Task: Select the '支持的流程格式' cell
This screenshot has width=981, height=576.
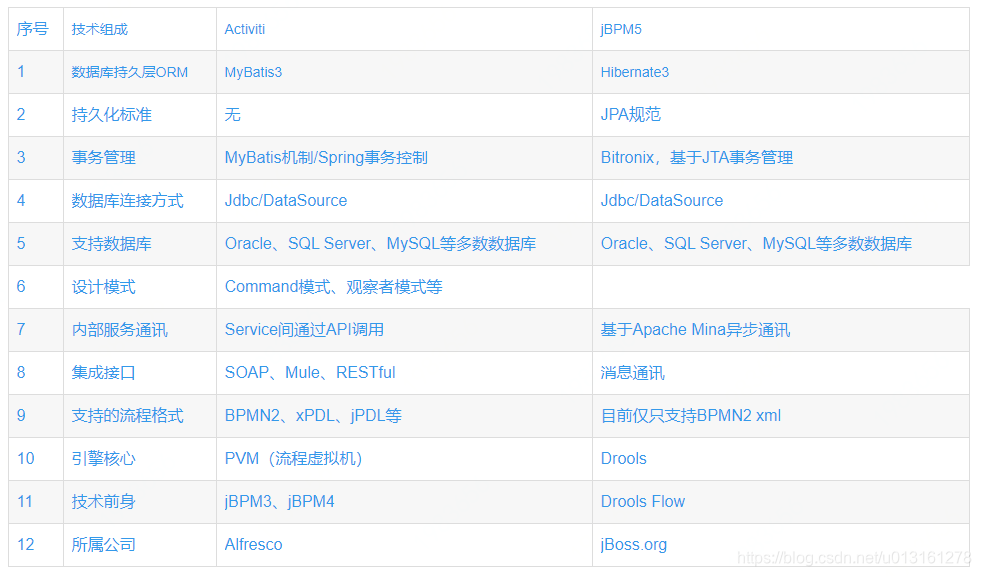Action: pos(140,416)
